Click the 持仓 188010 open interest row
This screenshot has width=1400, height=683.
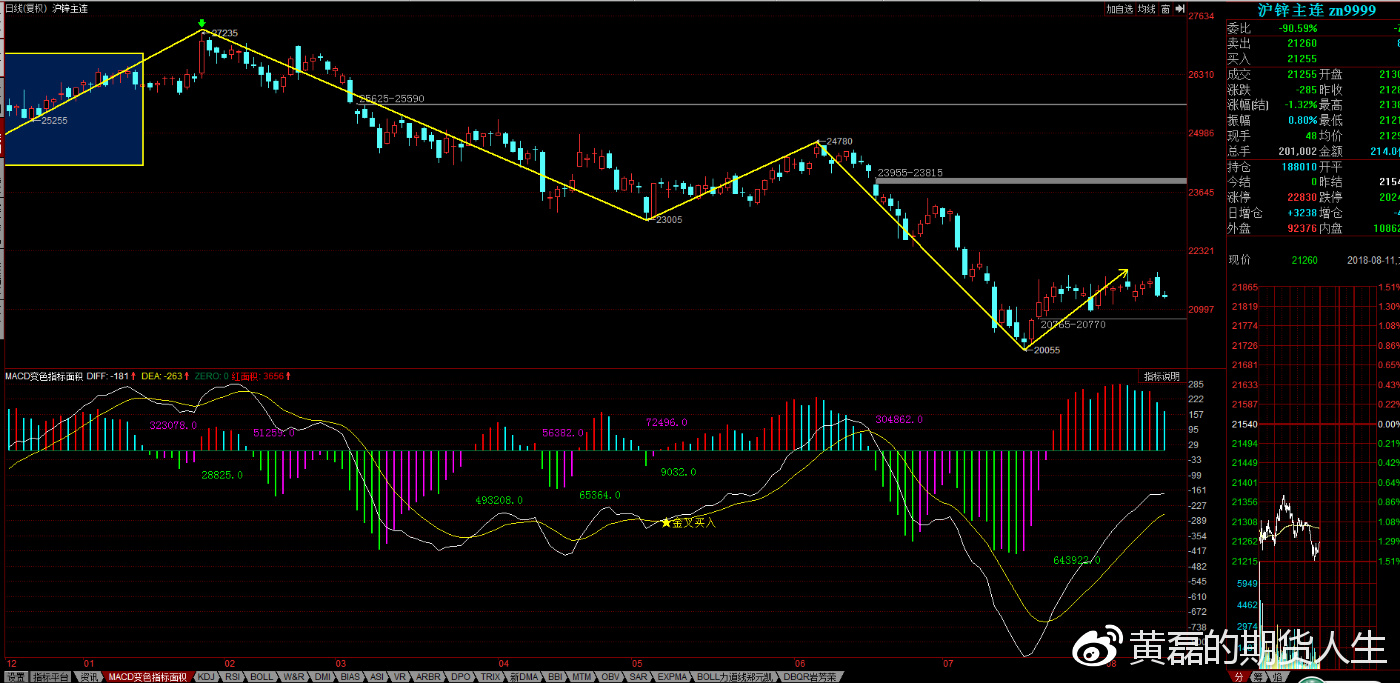point(1272,166)
